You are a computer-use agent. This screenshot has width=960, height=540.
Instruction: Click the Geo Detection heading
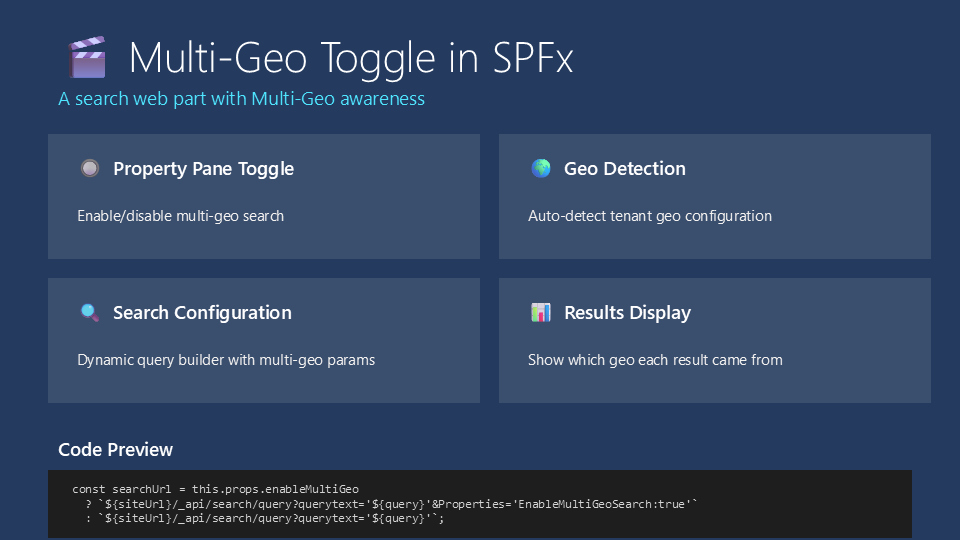click(624, 168)
